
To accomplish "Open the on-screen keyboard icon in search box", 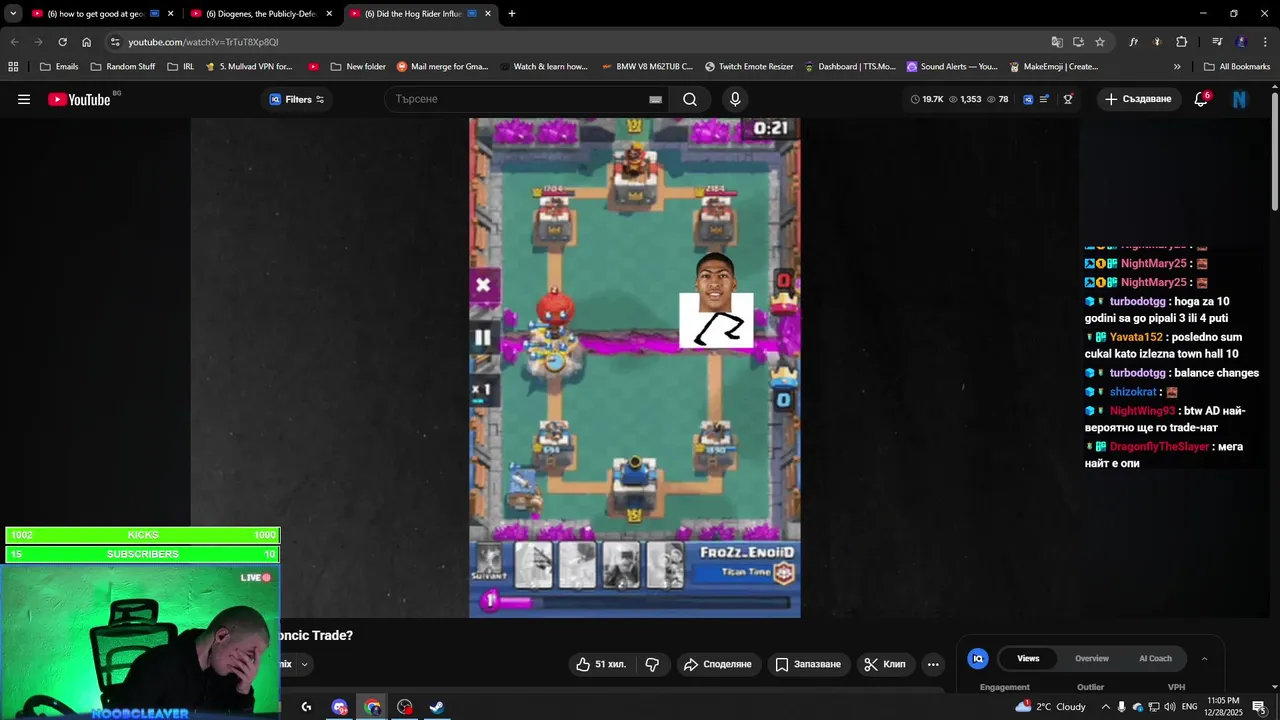I will [655, 99].
